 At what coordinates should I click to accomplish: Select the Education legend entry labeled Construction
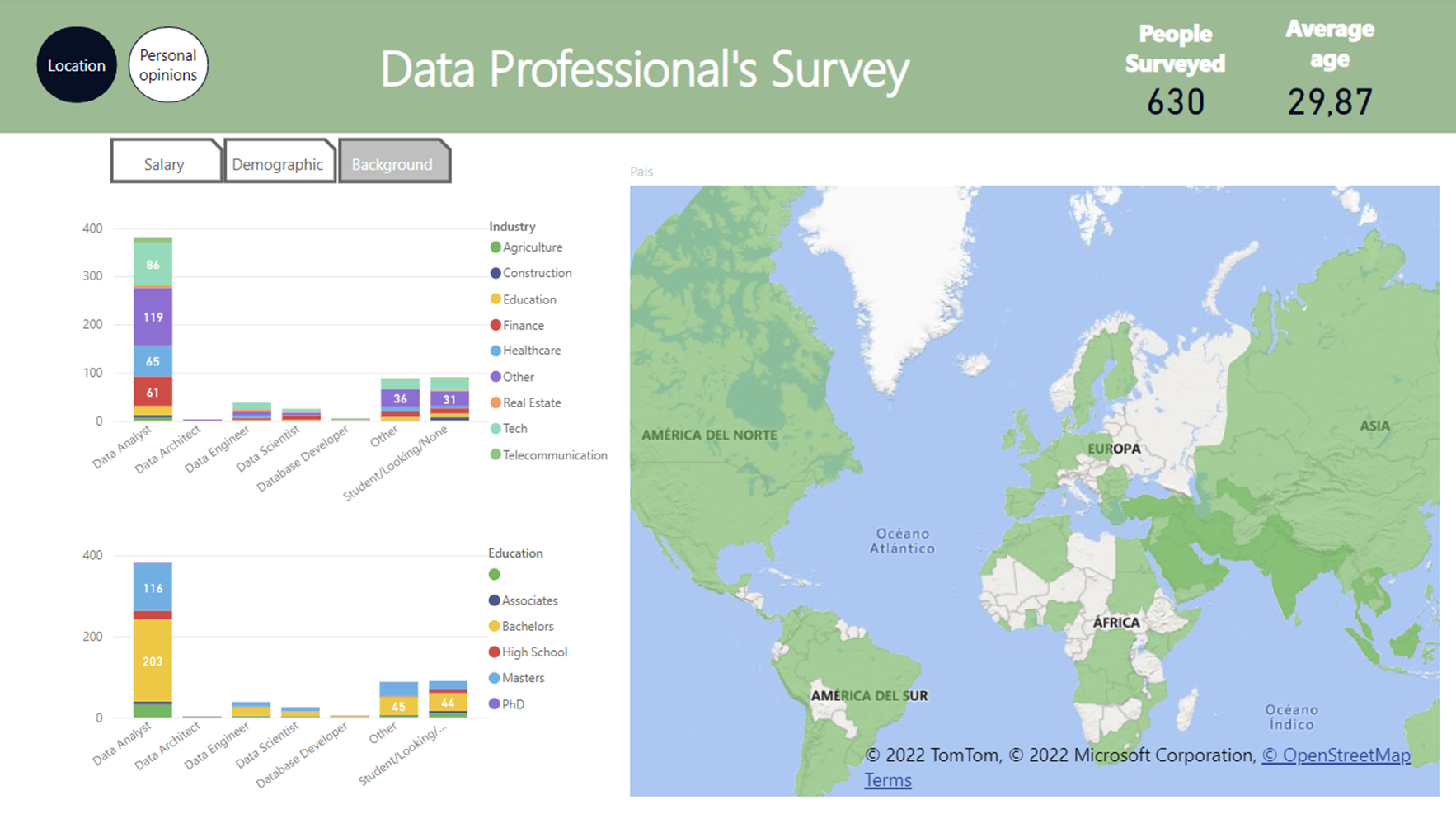coord(496,272)
